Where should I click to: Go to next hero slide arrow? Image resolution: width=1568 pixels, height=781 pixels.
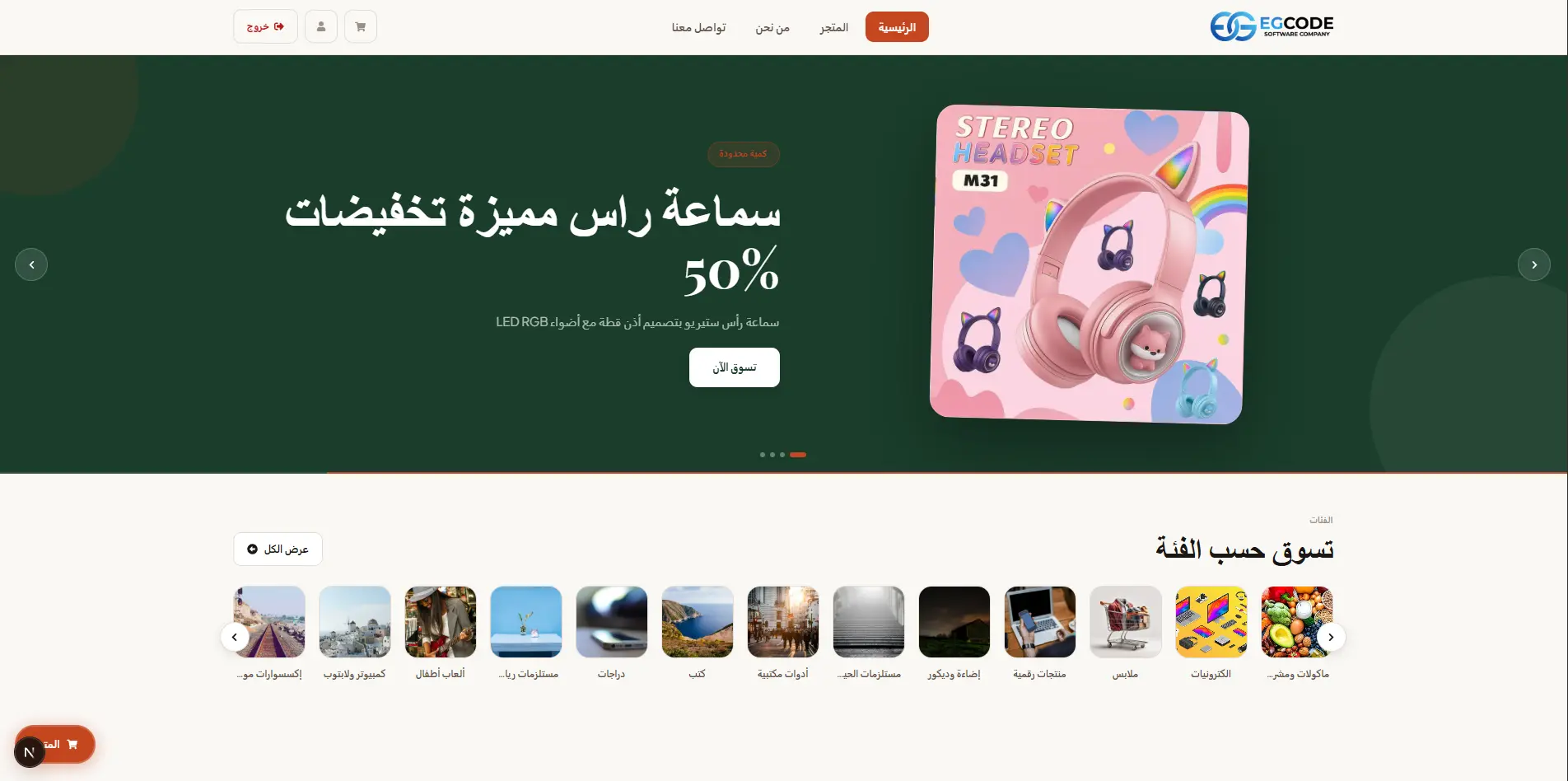tap(1533, 264)
